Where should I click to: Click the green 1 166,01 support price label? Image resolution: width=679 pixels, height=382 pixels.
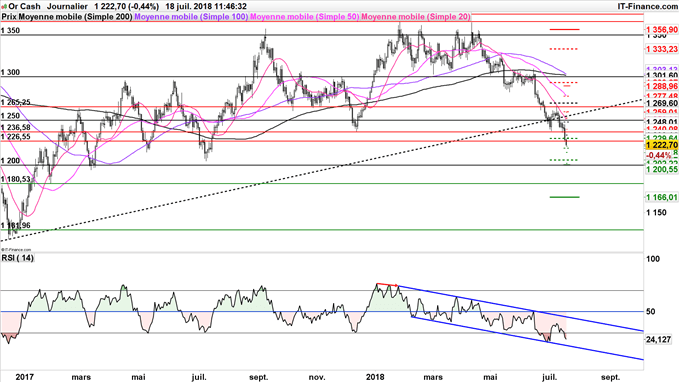tap(662, 197)
